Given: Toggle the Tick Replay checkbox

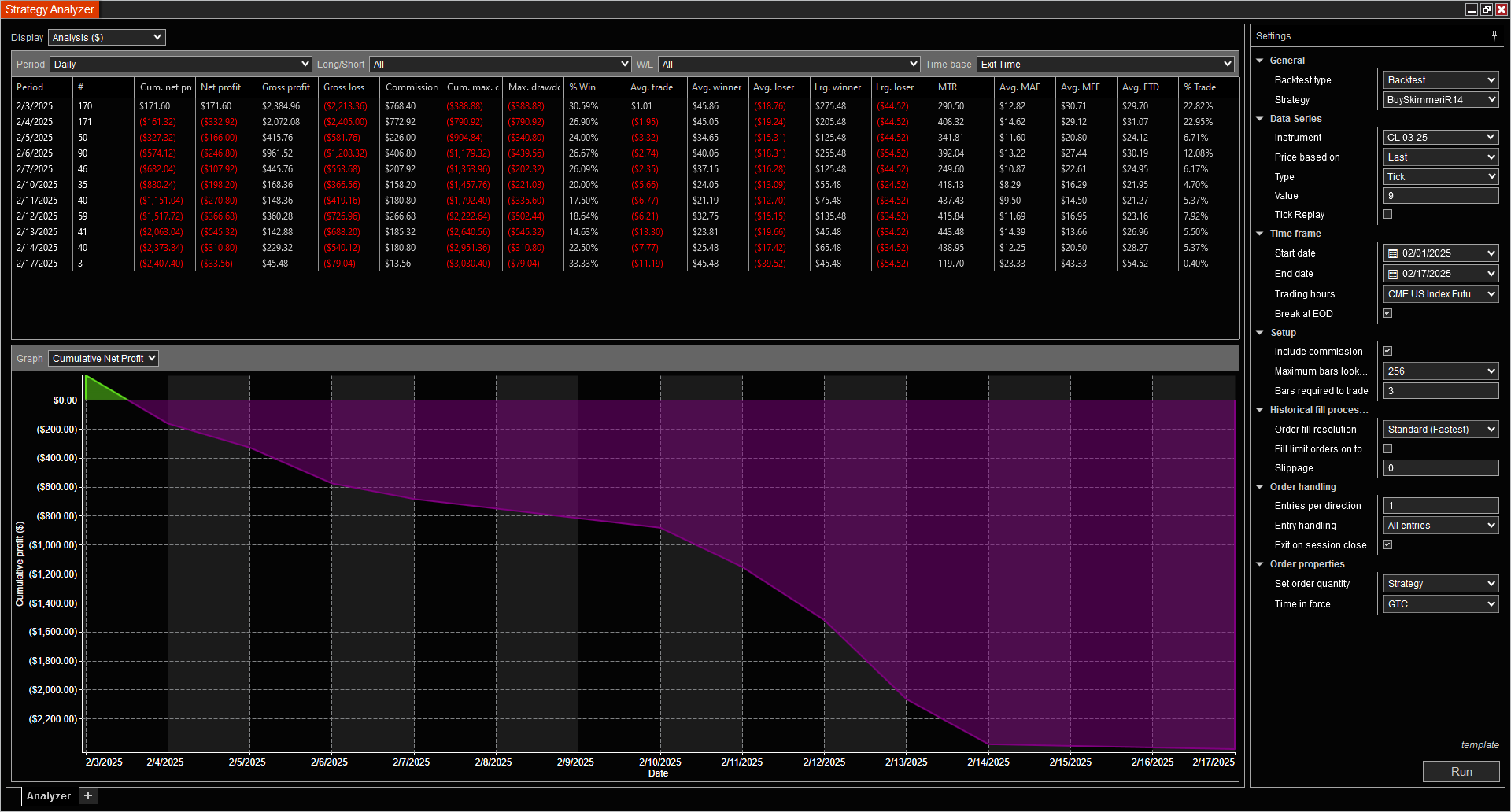Looking at the screenshot, I should pyautogui.click(x=1387, y=214).
